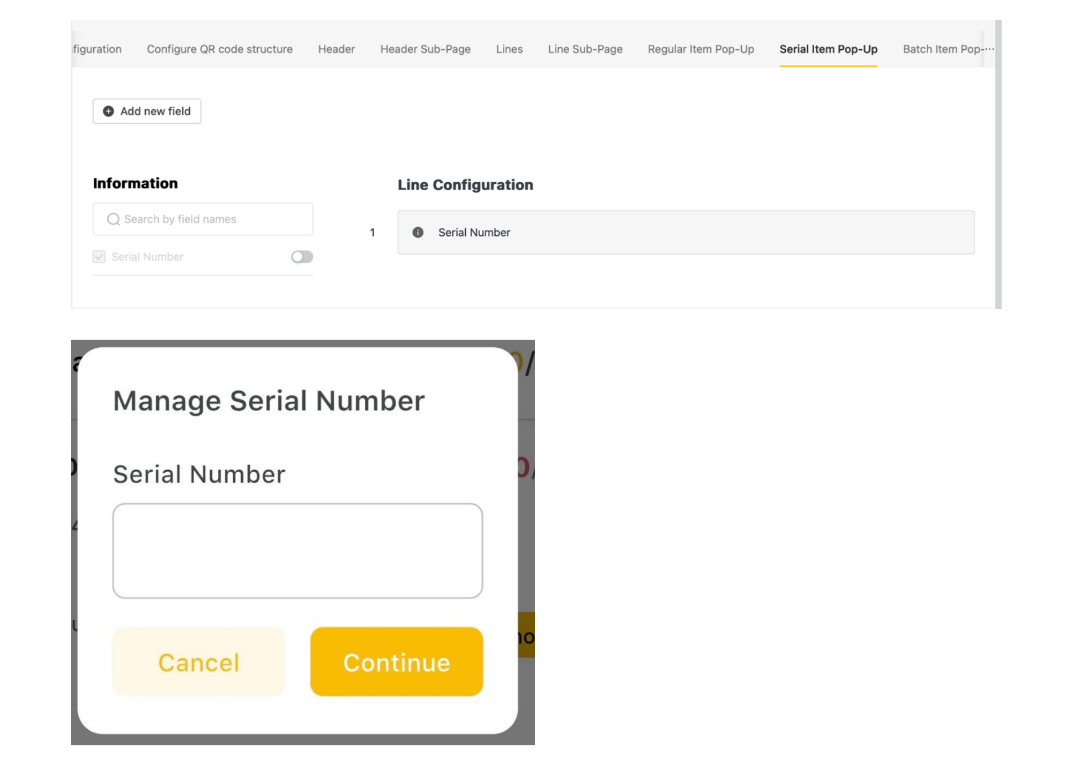
Task: Click the Add new field button
Action: [x=147, y=111]
